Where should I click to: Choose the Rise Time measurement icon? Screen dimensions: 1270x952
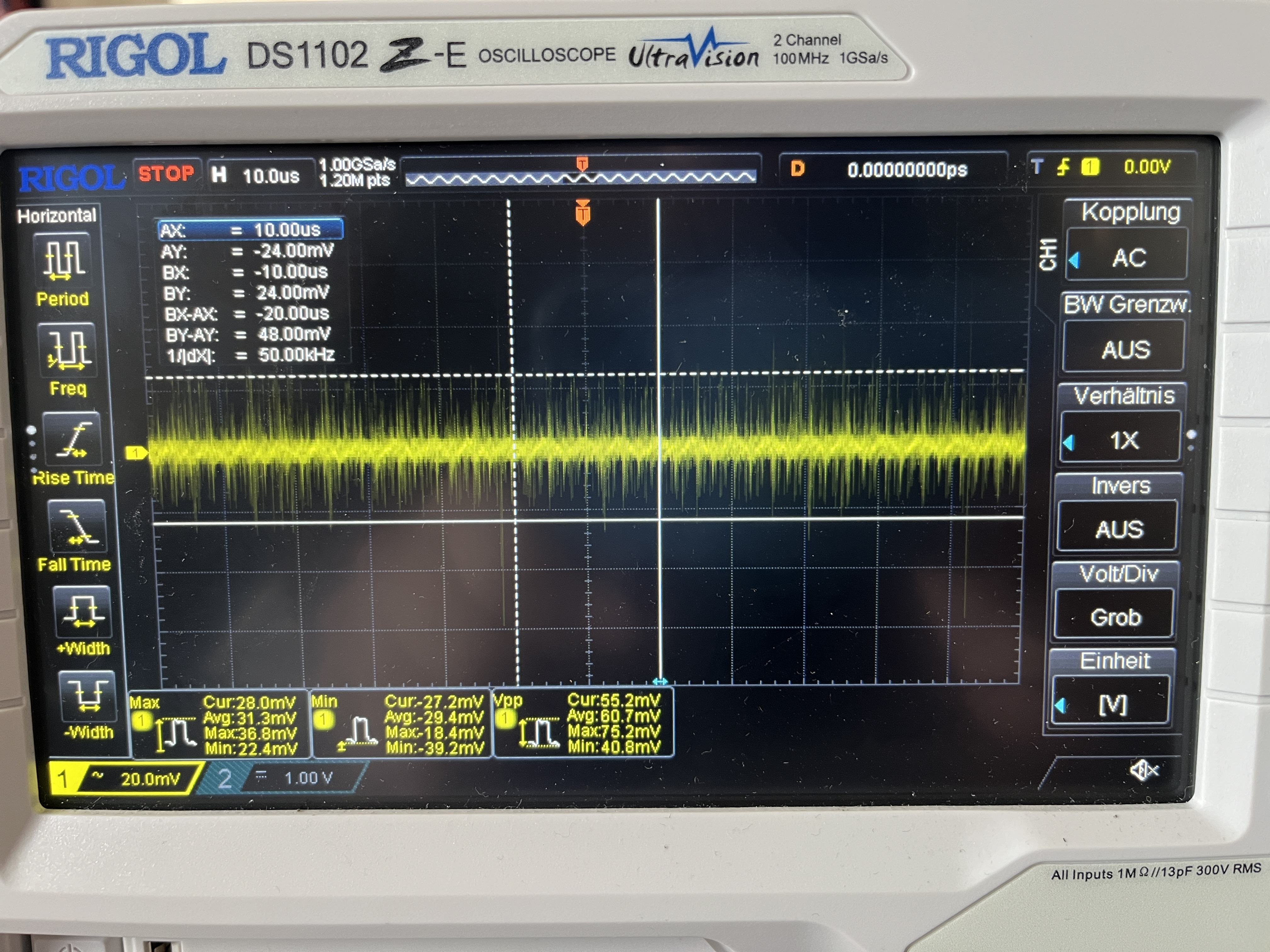(72, 439)
